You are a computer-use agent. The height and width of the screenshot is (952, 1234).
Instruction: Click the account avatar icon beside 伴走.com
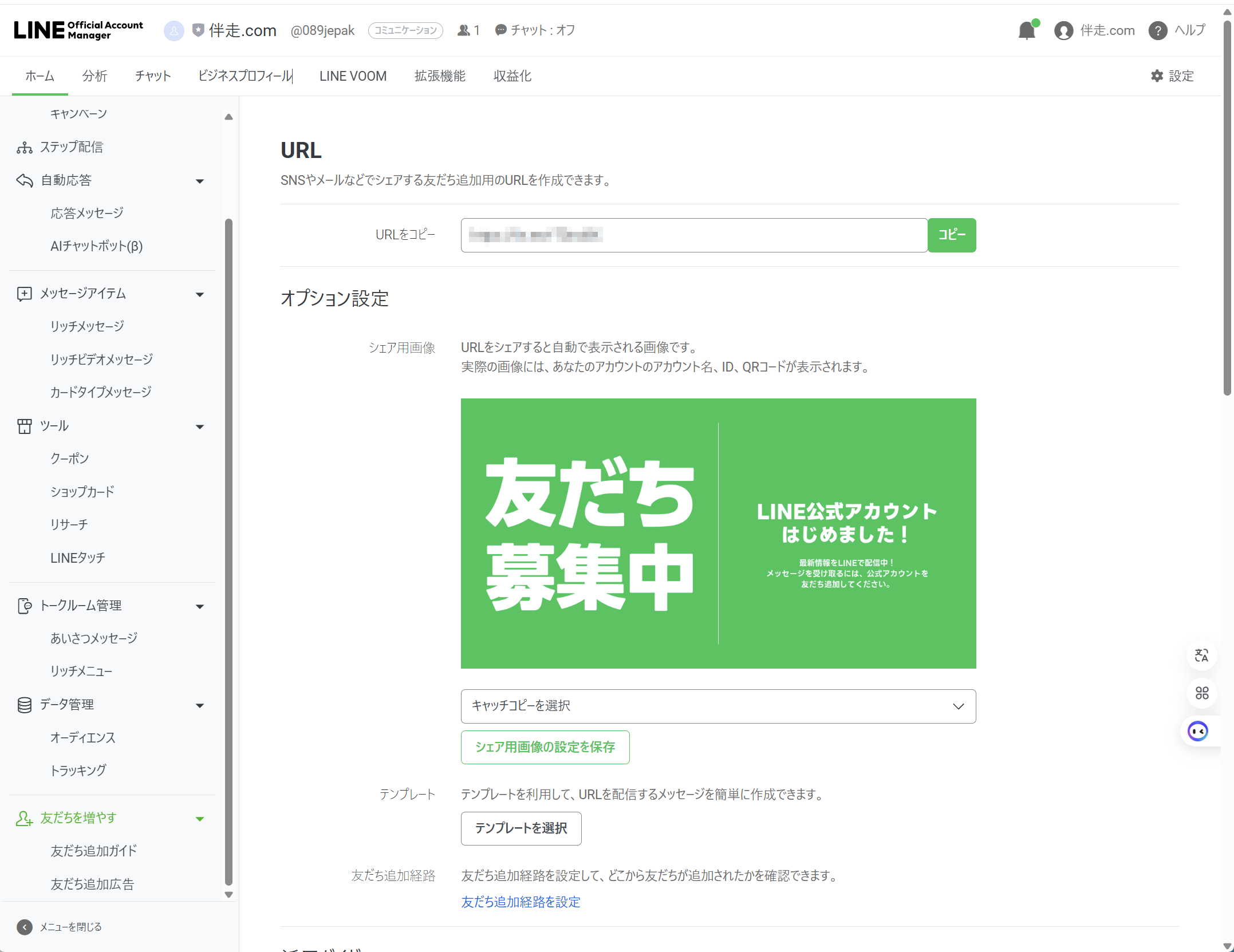coord(174,30)
